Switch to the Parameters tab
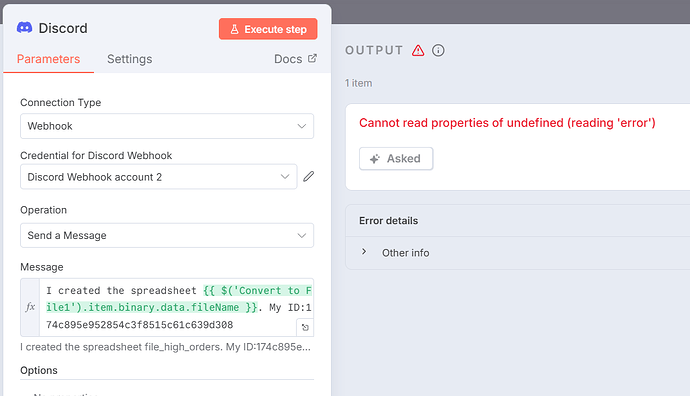This screenshot has height=396, width=690. 48,59
